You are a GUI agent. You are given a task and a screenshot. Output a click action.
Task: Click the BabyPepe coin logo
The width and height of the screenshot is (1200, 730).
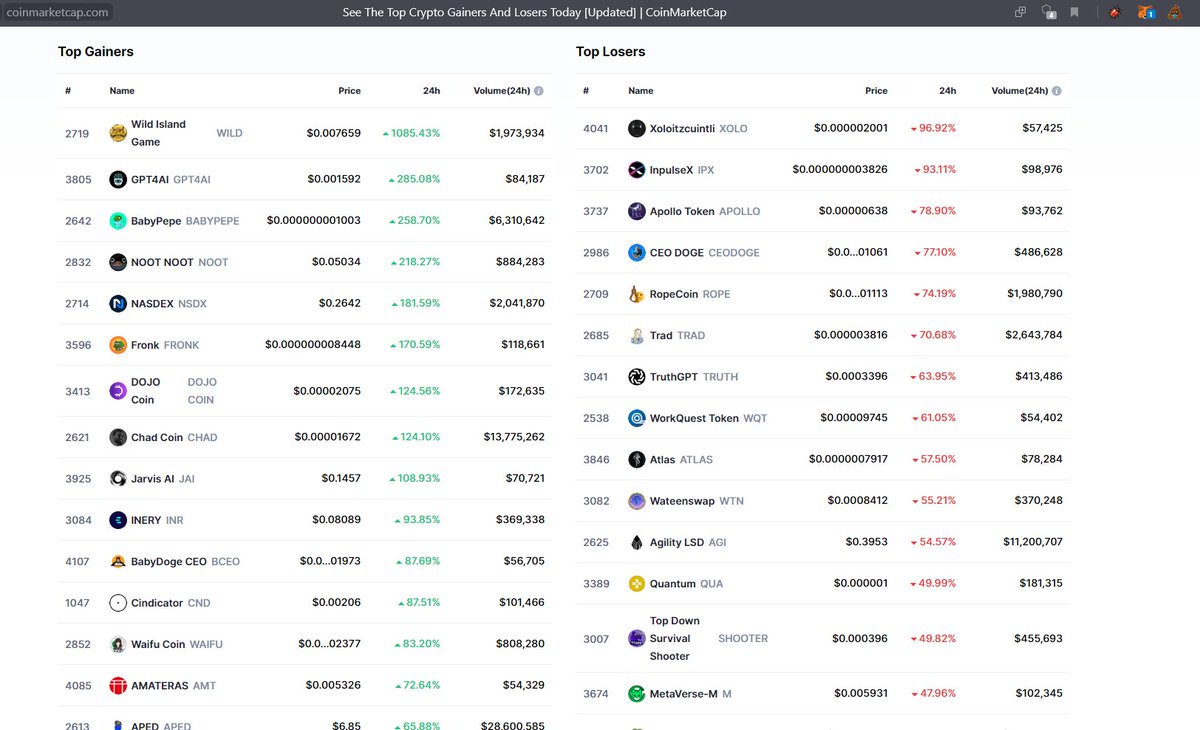[x=118, y=221]
